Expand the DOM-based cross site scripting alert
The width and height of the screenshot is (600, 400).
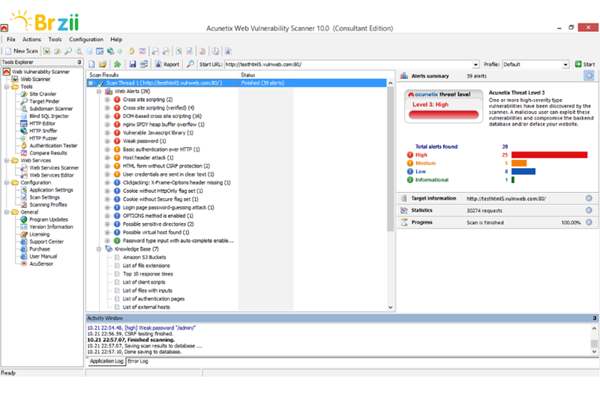coord(108,116)
